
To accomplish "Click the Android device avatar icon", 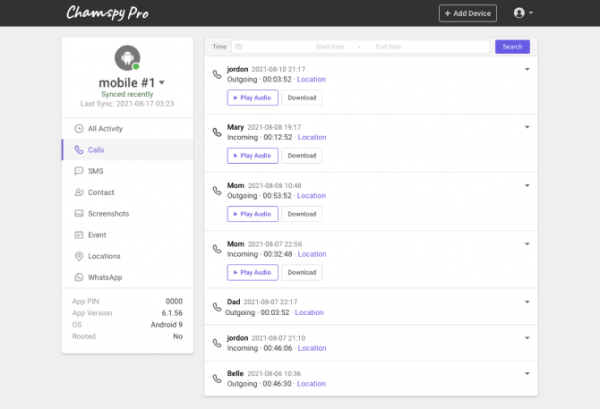I will point(127,58).
